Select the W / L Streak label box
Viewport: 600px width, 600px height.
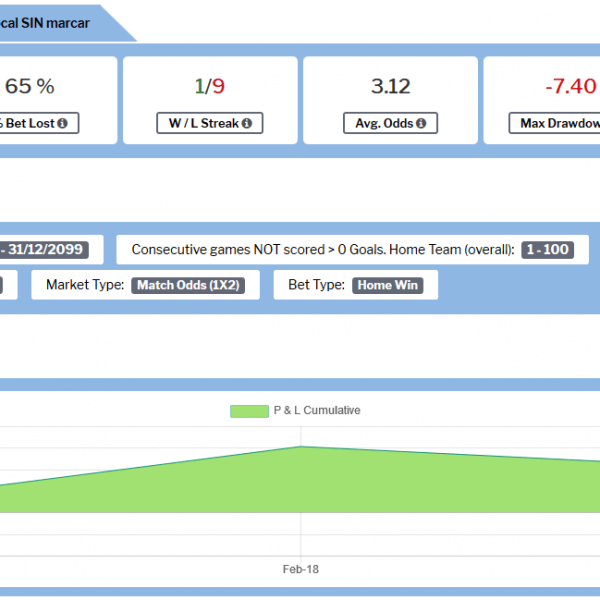[x=210, y=123]
